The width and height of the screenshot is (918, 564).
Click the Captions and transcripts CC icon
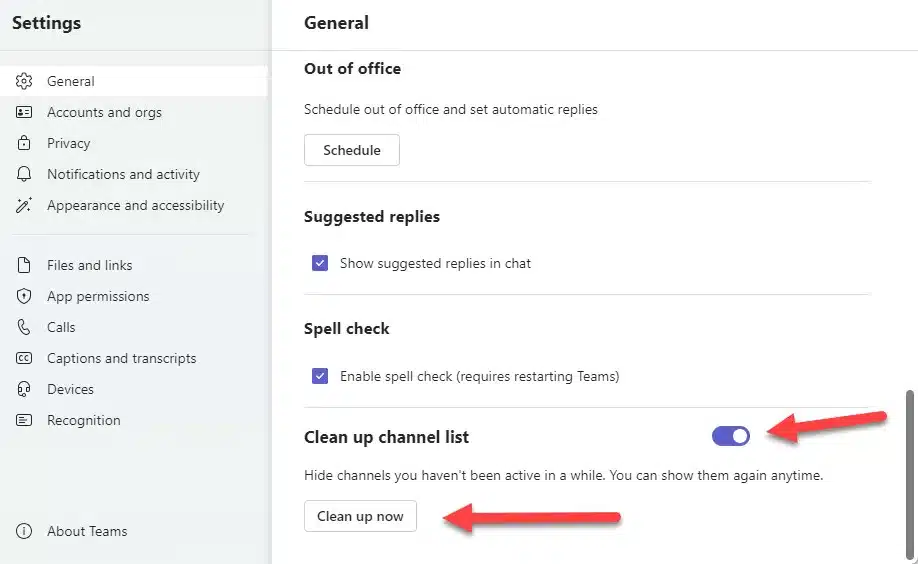tap(25, 358)
